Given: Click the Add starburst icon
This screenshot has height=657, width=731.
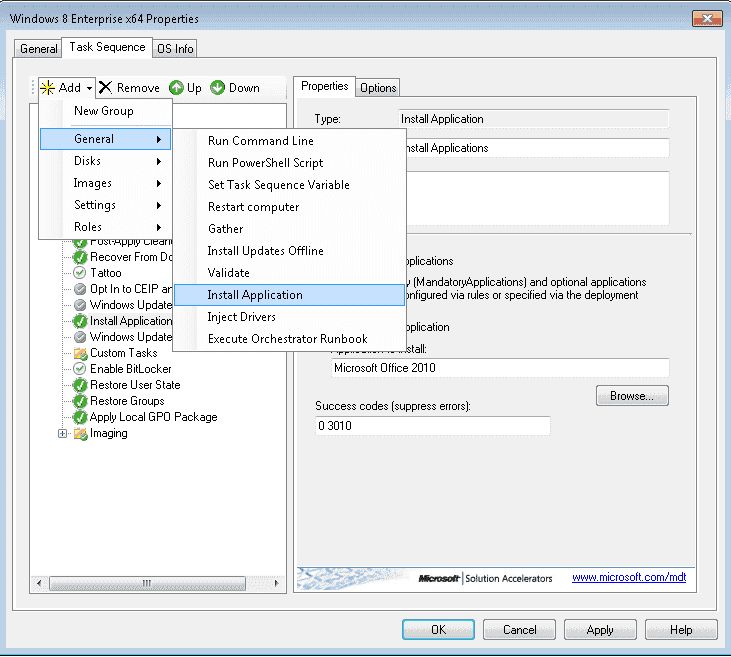Looking at the screenshot, I should click(x=47, y=88).
